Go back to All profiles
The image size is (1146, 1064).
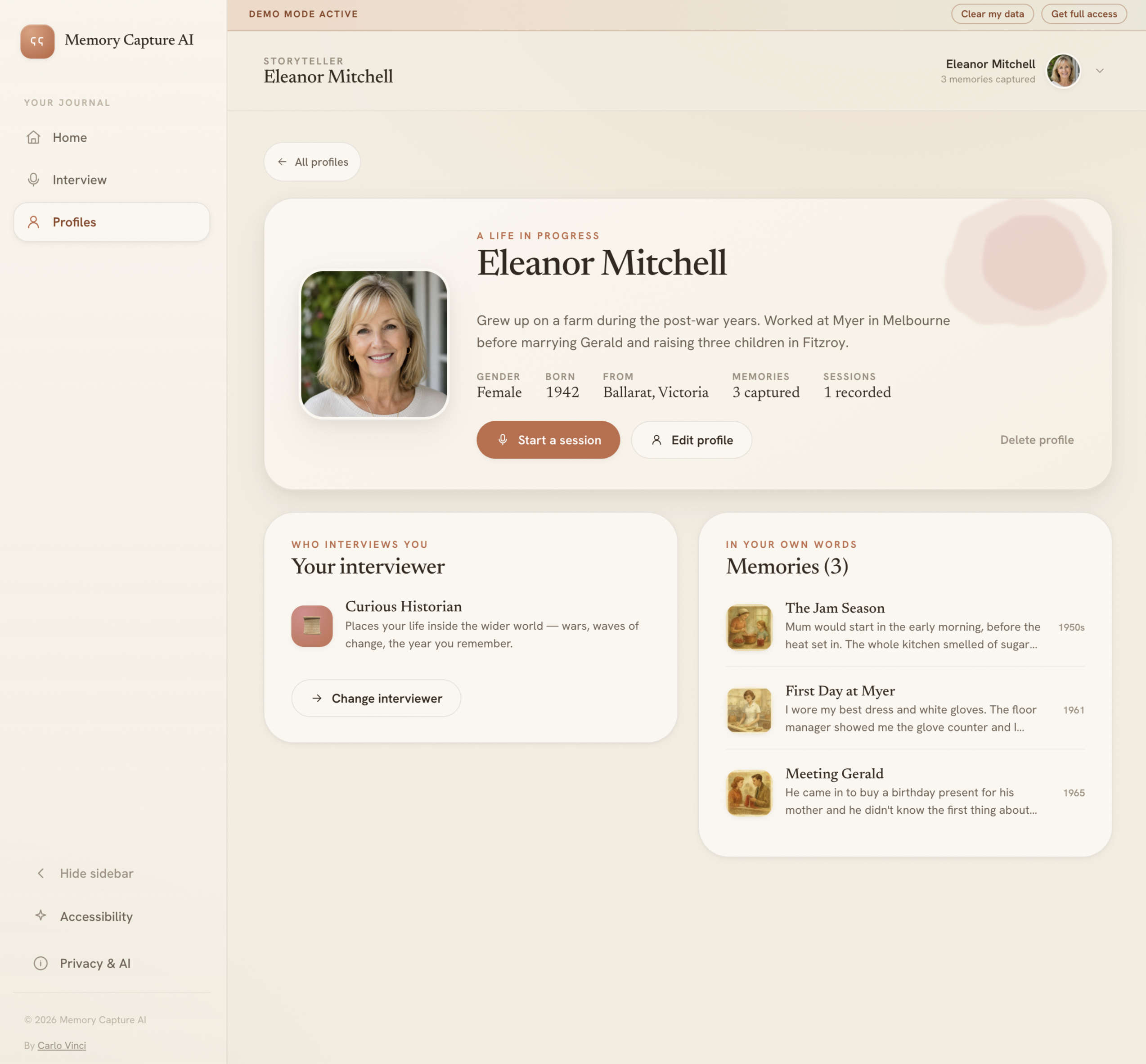312,162
